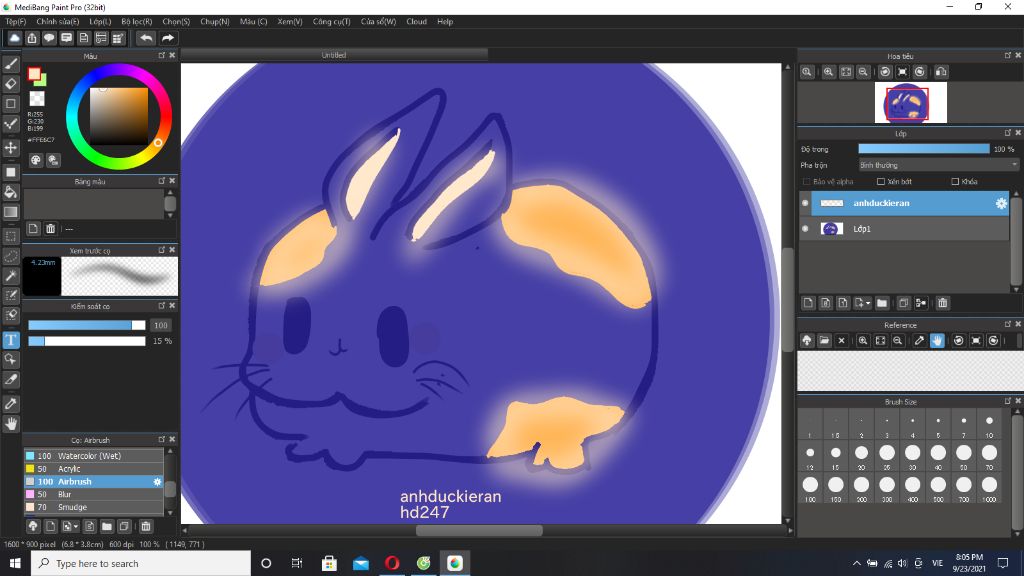Select the Magic Wand tool
Image resolution: width=1024 pixels, height=576 pixels.
tap(11, 276)
